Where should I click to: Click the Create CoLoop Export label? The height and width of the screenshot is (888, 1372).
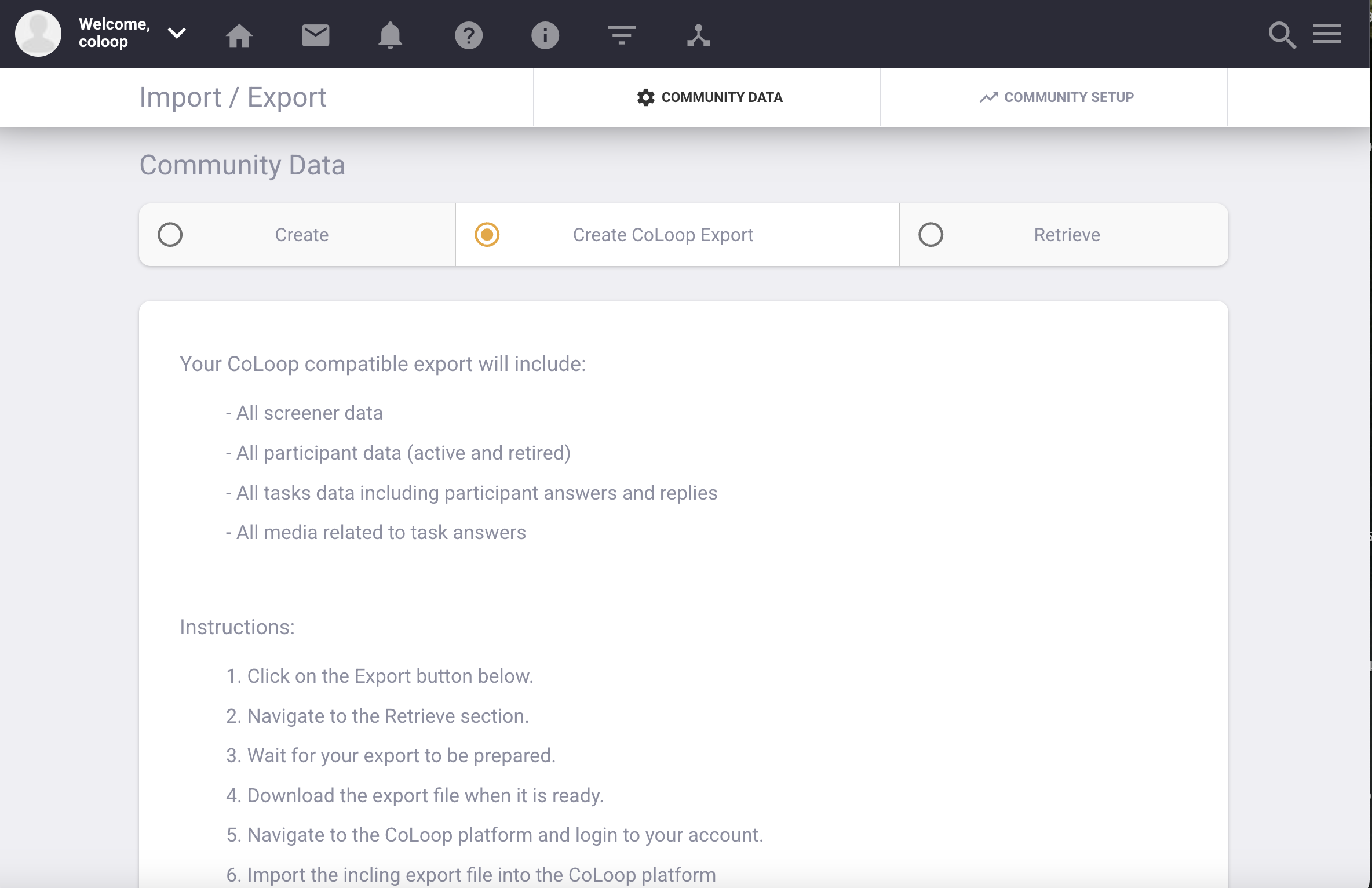click(663, 235)
